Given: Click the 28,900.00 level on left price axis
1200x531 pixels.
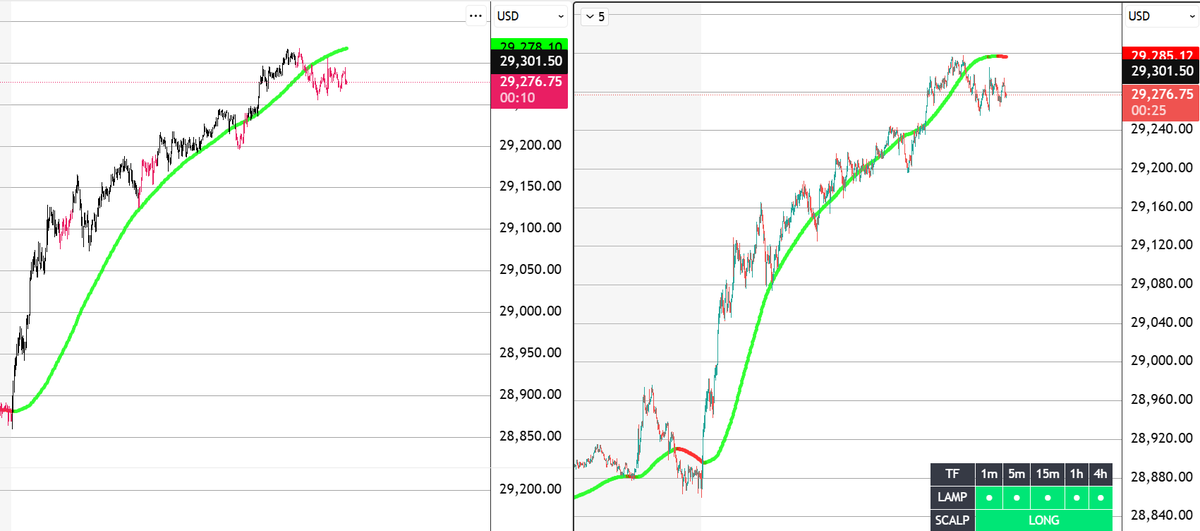Looking at the screenshot, I should (530, 394).
